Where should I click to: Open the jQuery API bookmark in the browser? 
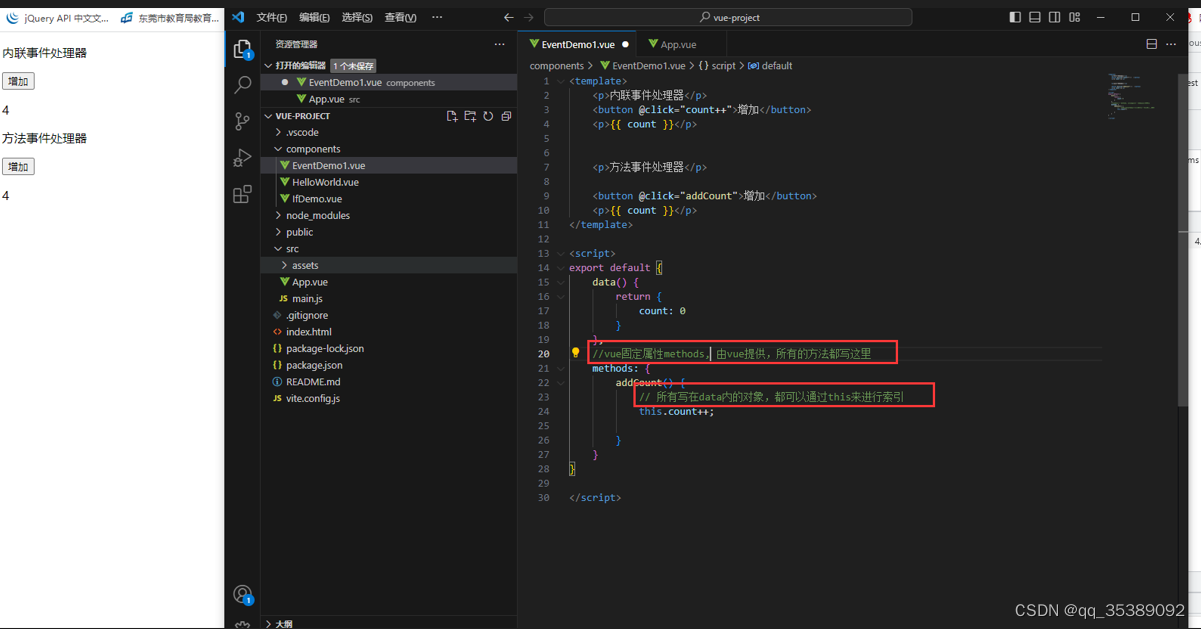tap(58, 18)
